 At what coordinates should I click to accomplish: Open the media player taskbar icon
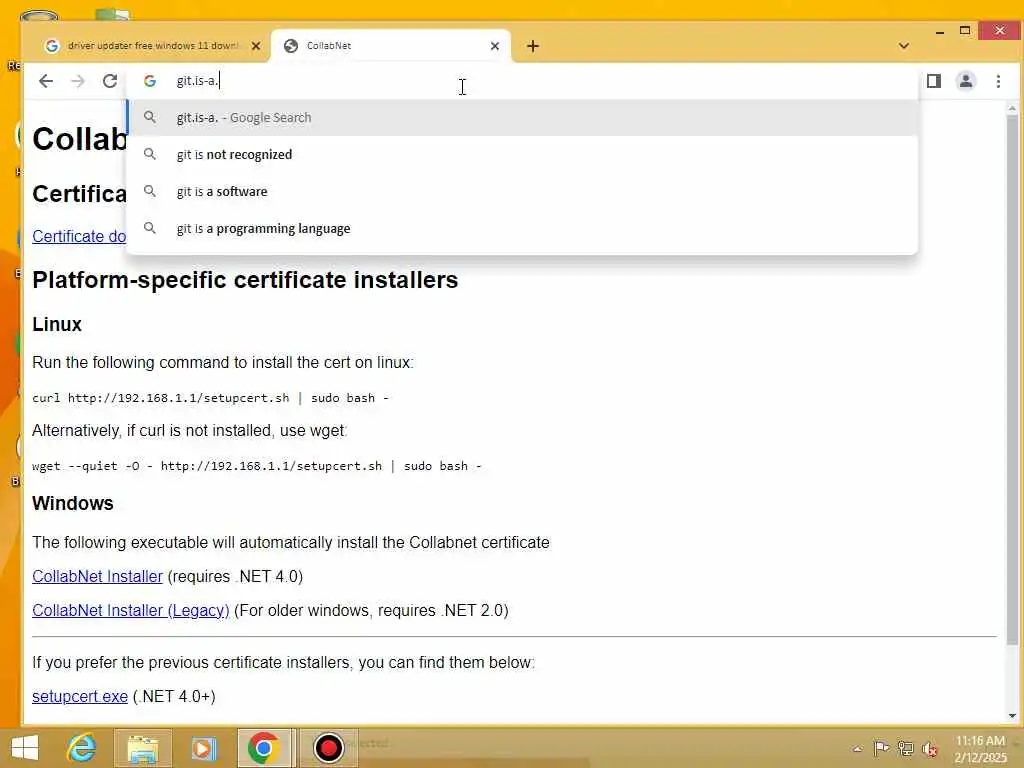click(x=203, y=748)
